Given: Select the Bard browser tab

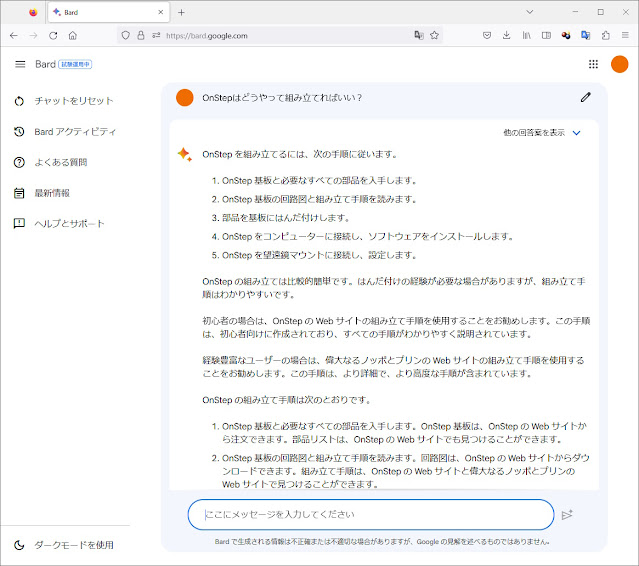Looking at the screenshot, I should [108, 12].
